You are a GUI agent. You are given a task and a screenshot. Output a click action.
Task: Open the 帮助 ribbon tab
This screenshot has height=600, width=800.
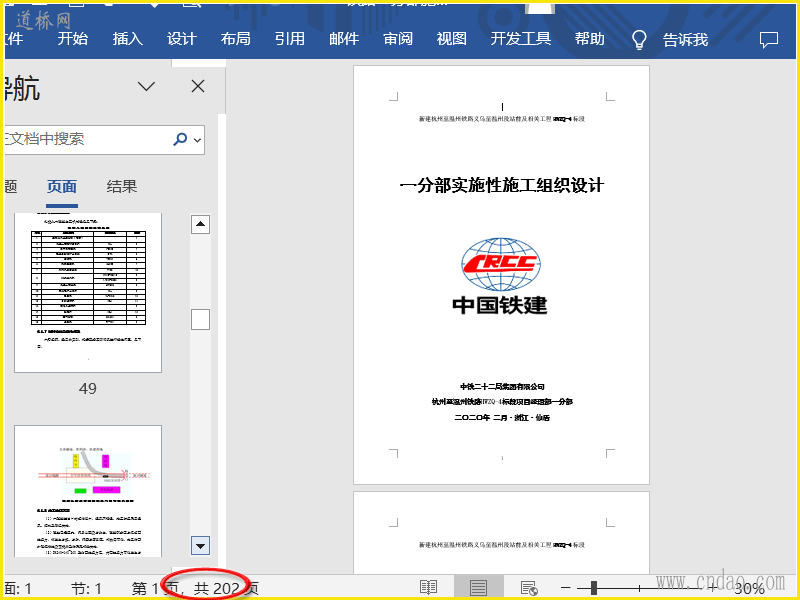590,39
